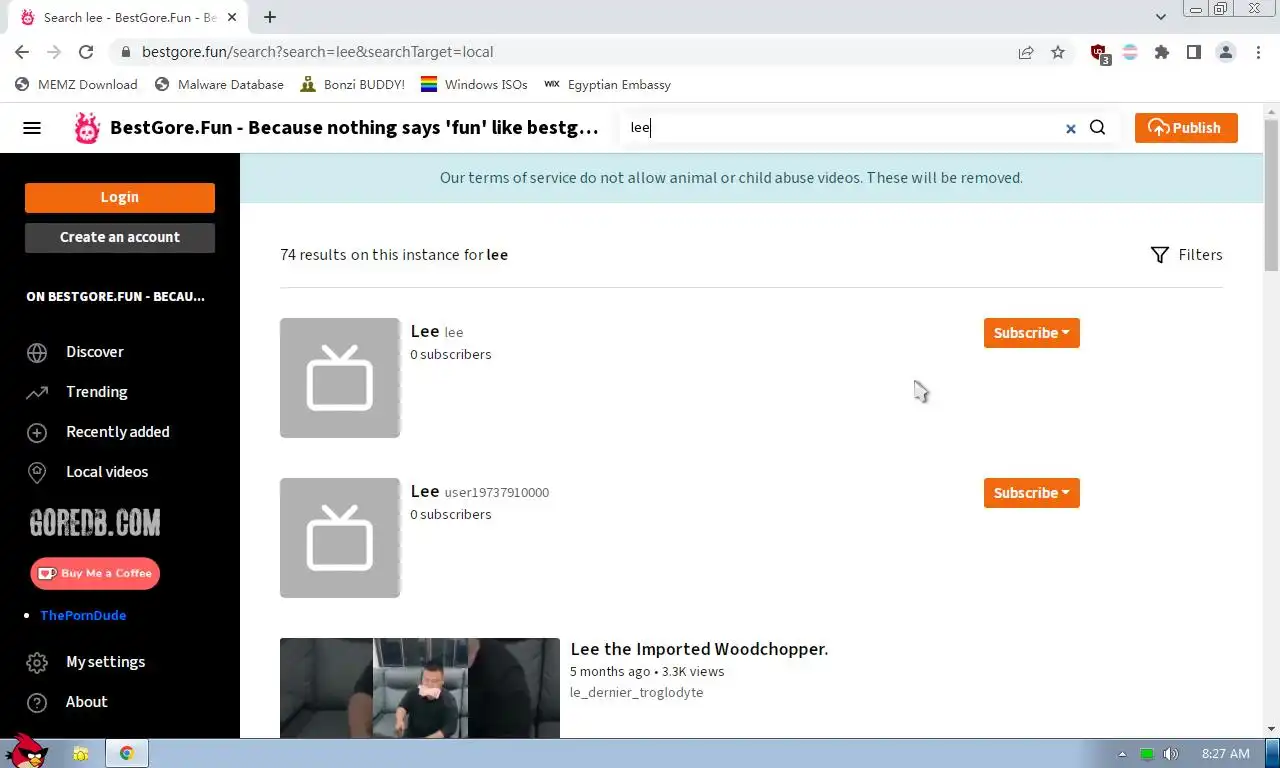Open the Woodchopper video thumbnail
Image resolution: width=1280 pixels, height=768 pixels.
click(420, 688)
